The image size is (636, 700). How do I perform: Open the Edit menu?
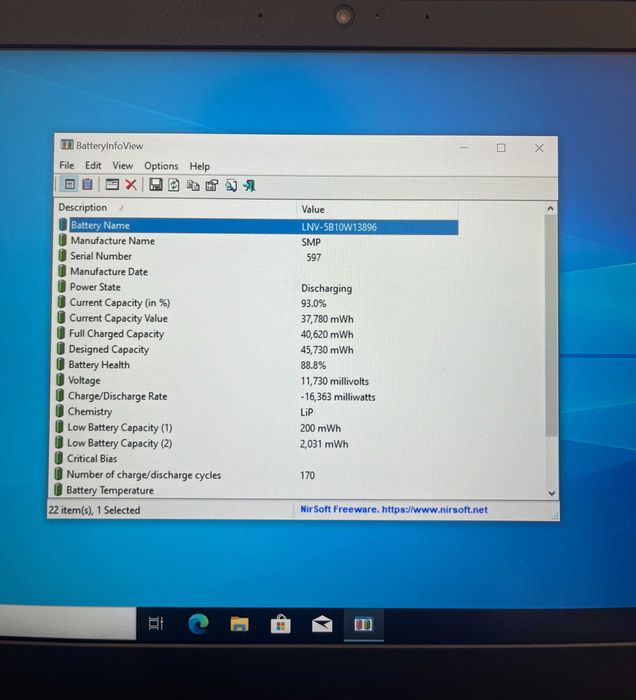[93, 166]
